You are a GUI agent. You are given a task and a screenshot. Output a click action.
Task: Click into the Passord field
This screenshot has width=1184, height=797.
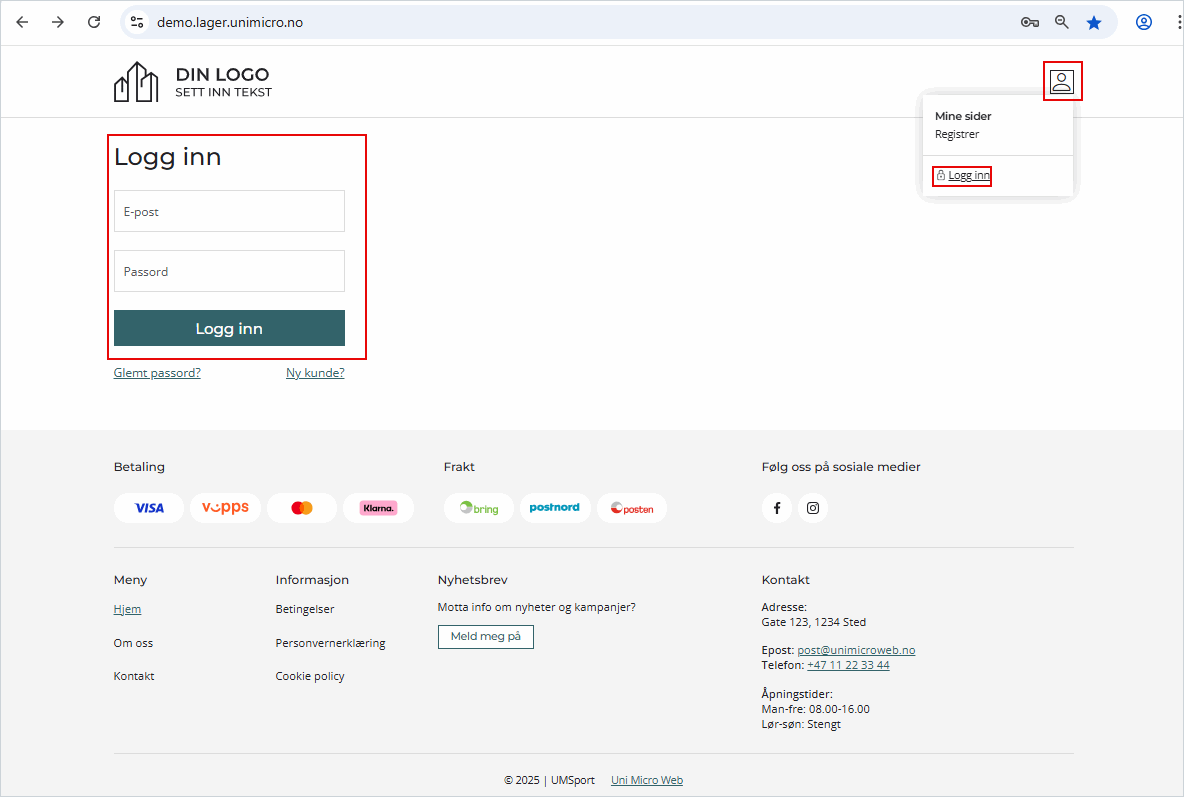[229, 271]
